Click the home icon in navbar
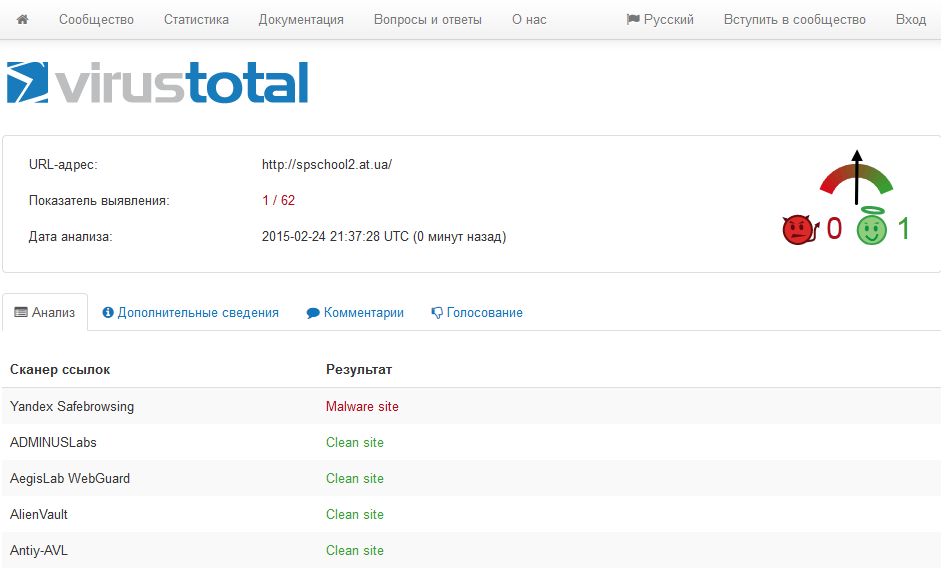 click(x=22, y=19)
